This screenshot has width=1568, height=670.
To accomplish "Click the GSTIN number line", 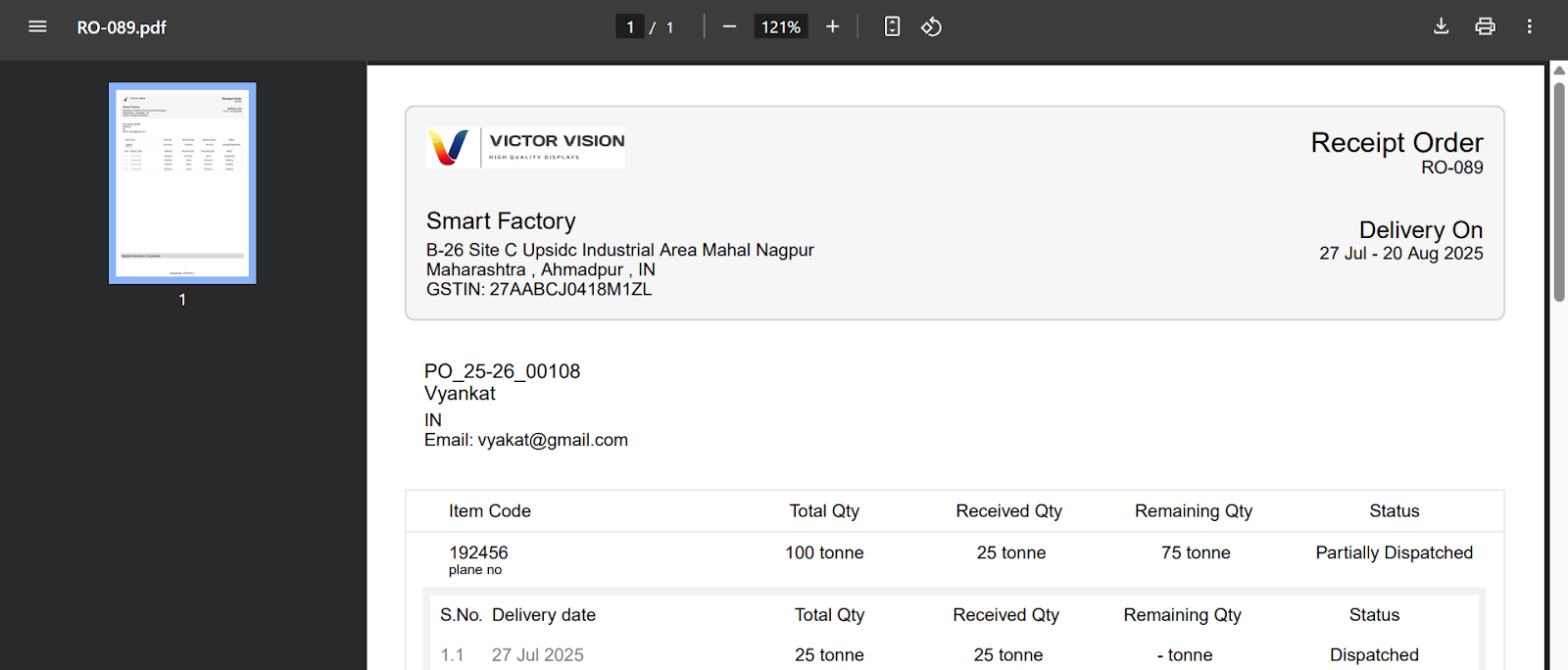I will [538, 289].
